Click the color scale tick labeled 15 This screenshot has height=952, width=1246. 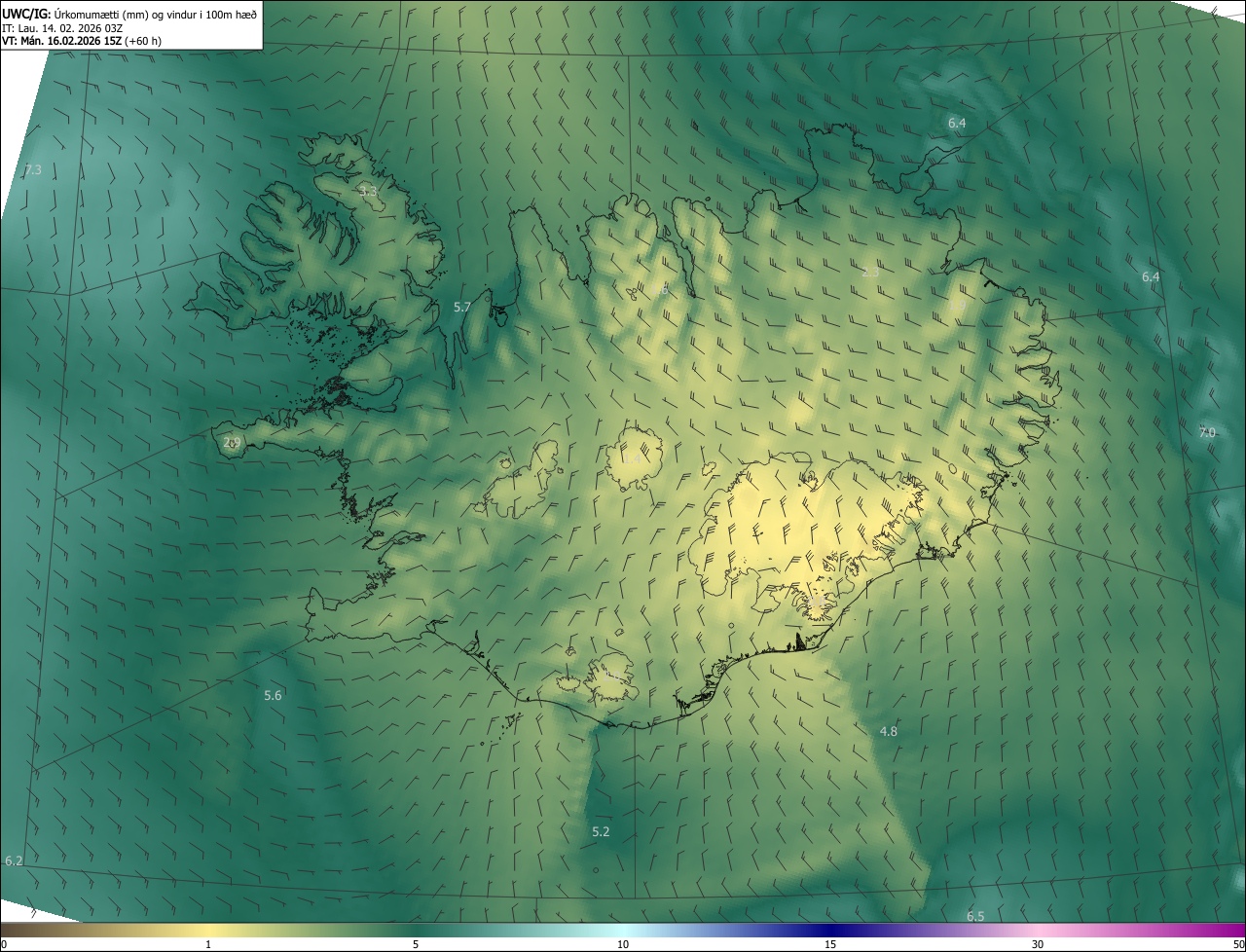(x=830, y=944)
